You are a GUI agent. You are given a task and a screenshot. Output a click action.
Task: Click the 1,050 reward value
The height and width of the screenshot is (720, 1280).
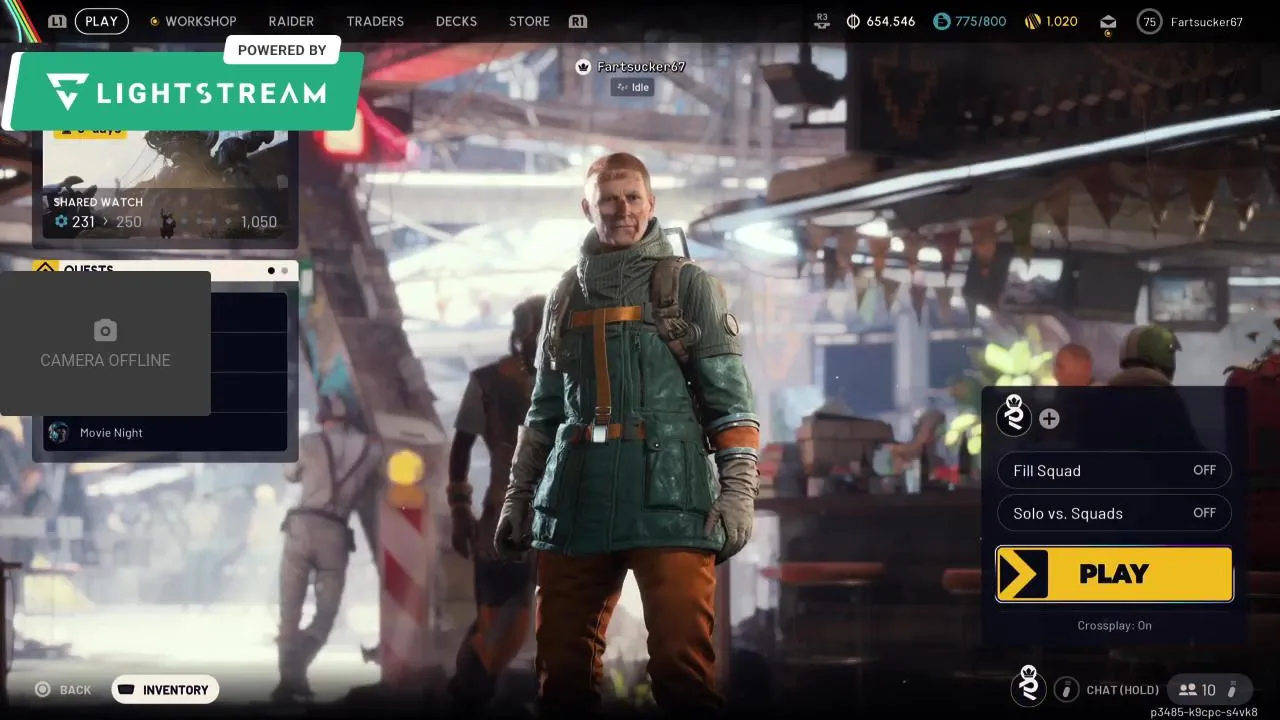click(259, 222)
